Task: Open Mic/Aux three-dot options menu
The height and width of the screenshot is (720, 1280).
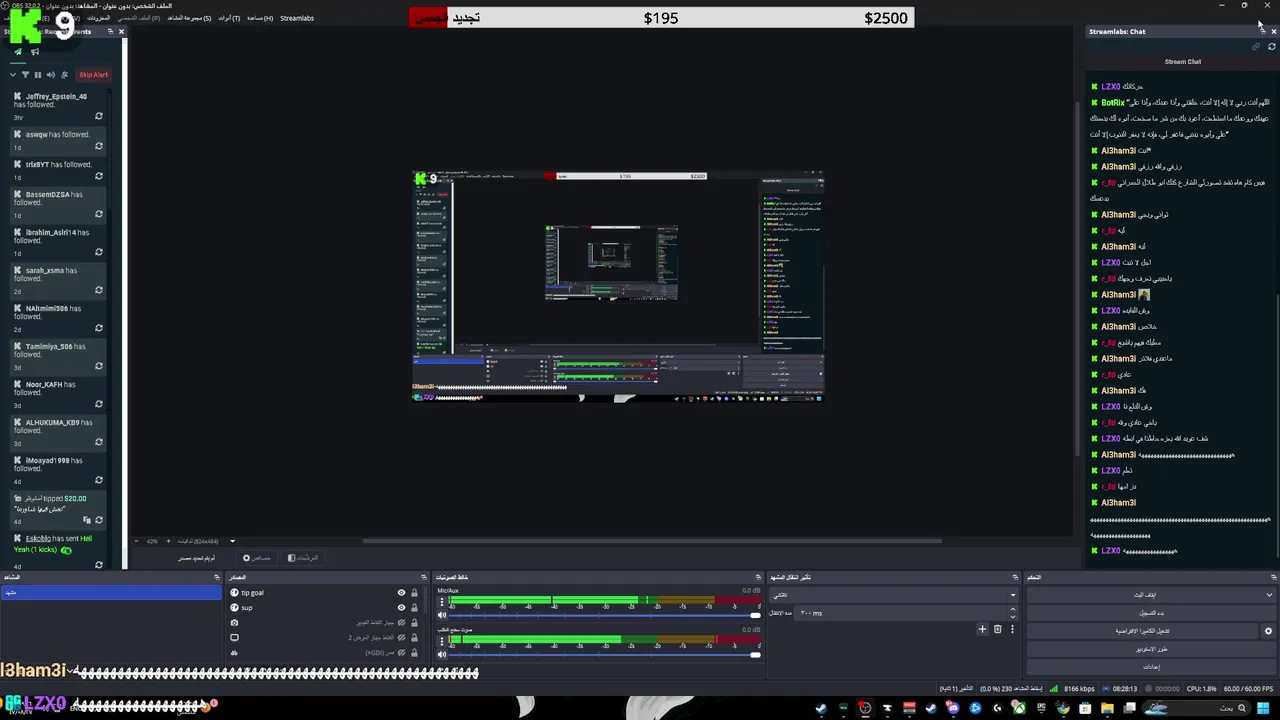Action: click(442, 601)
